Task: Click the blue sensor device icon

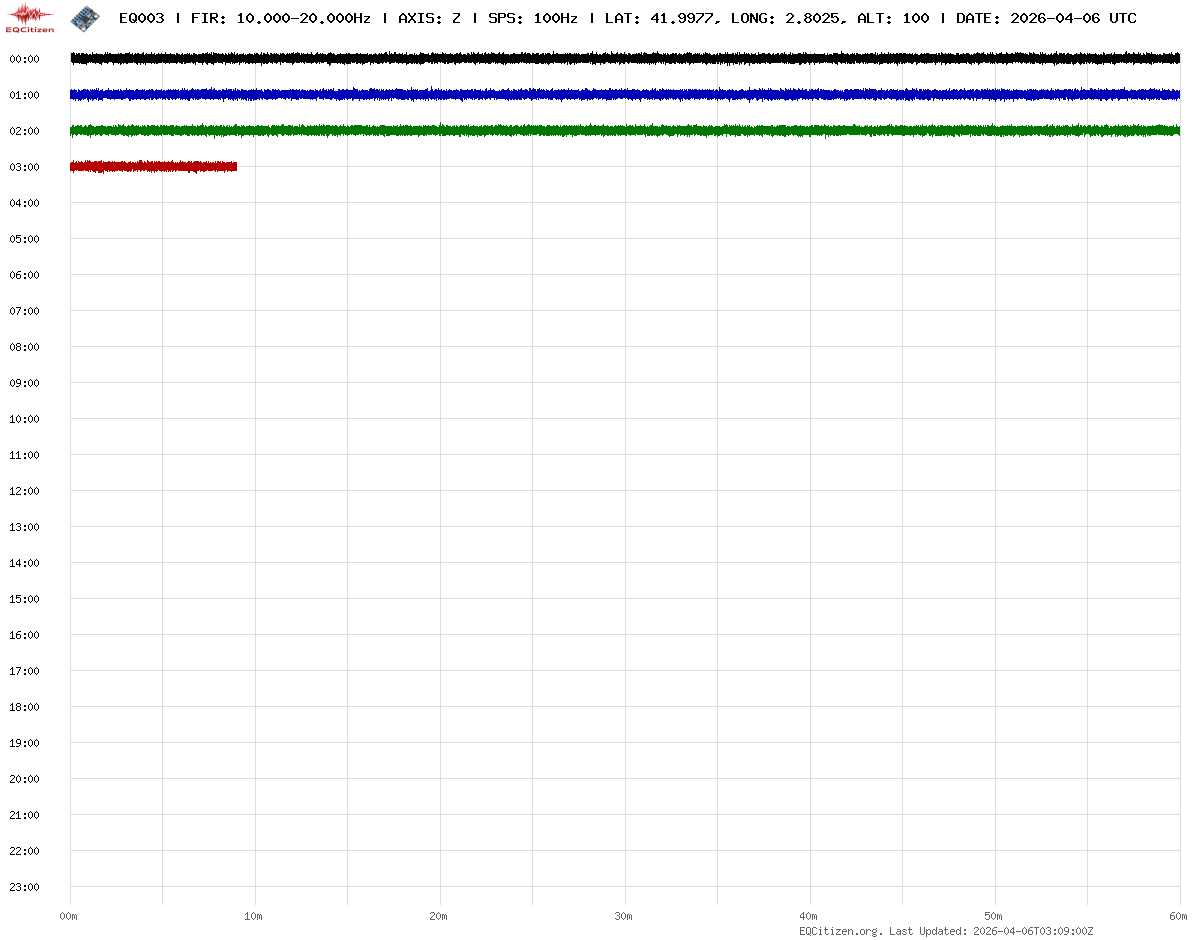Action: click(85, 17)
